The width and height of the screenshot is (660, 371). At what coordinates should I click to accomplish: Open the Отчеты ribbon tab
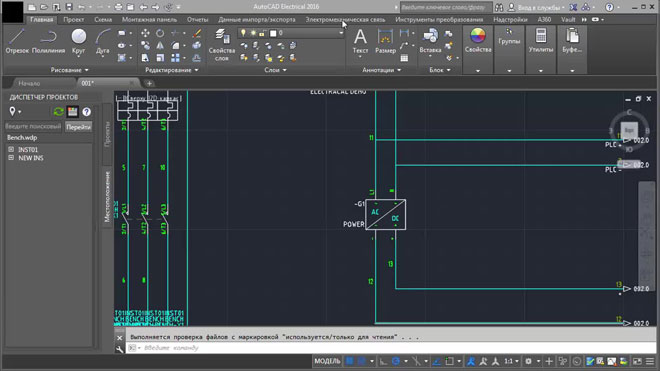[x=197, y=19]
